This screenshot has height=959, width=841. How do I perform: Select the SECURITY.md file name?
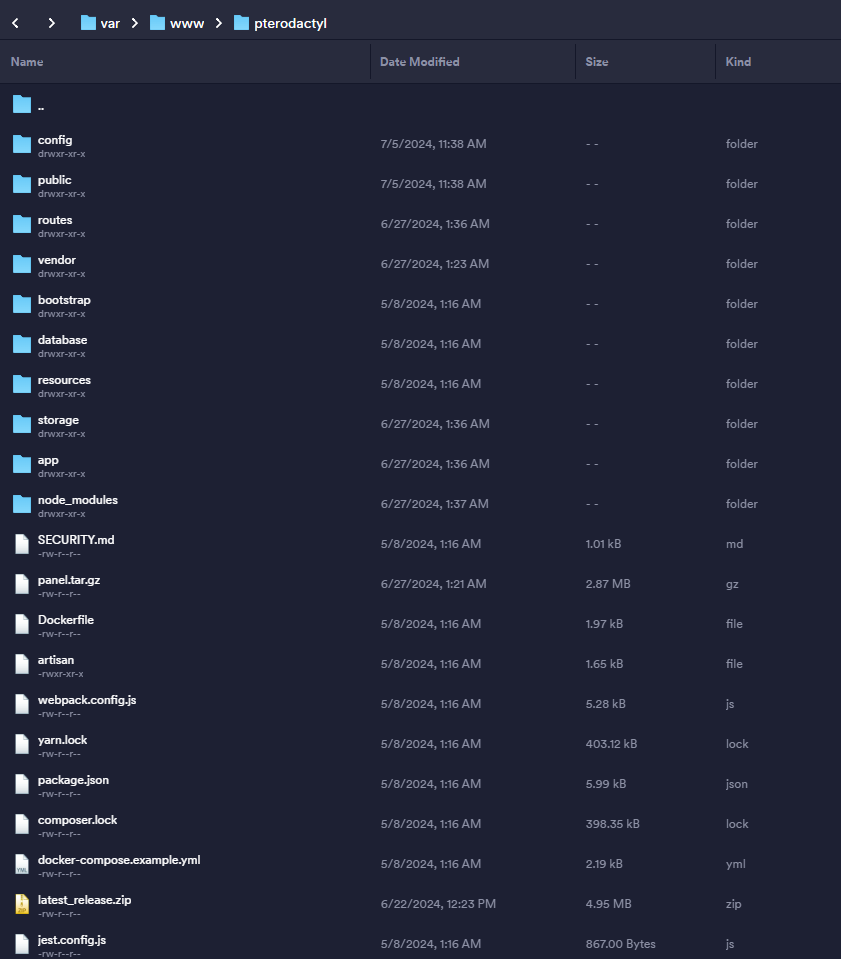click(76, 539)
